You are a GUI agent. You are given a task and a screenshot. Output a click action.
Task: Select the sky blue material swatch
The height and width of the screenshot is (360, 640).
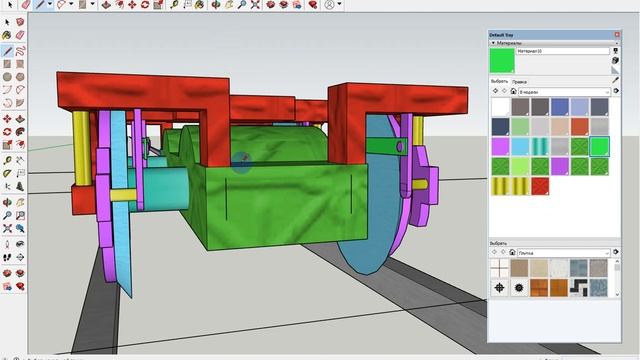point(520,147)
